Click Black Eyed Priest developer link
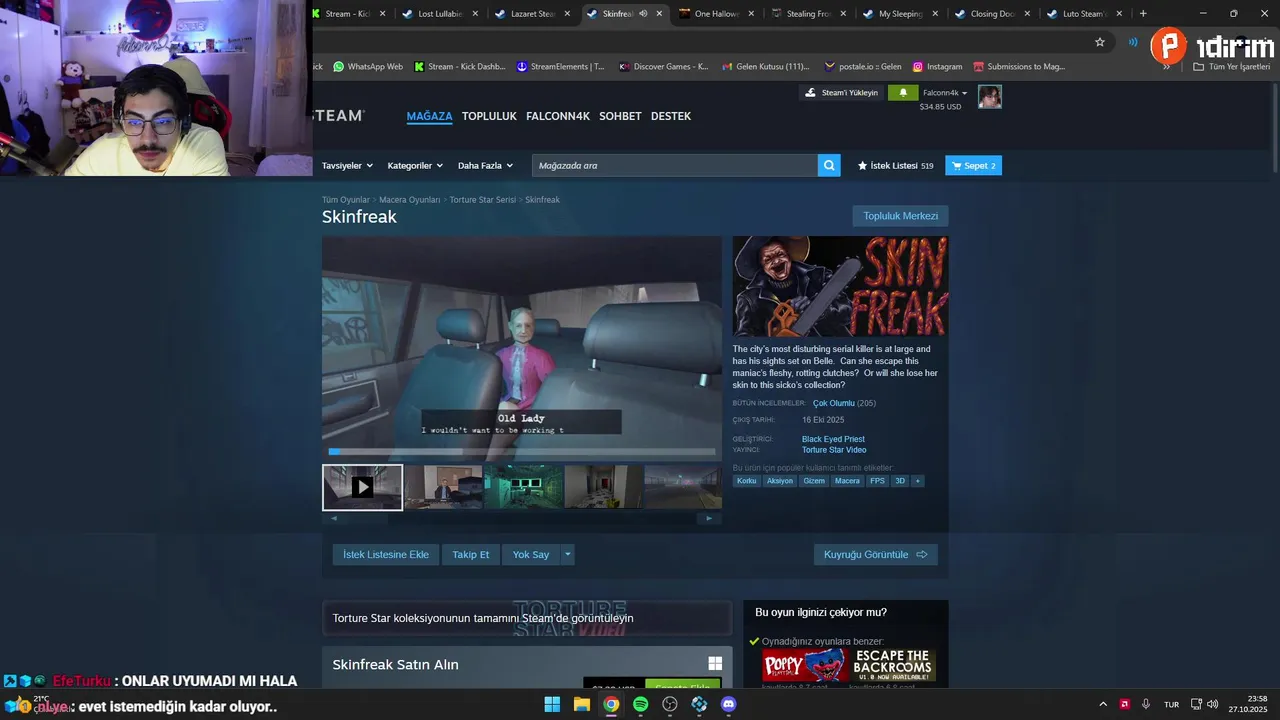Screen dimensions: 1280x720 click(x=833, y=439)
